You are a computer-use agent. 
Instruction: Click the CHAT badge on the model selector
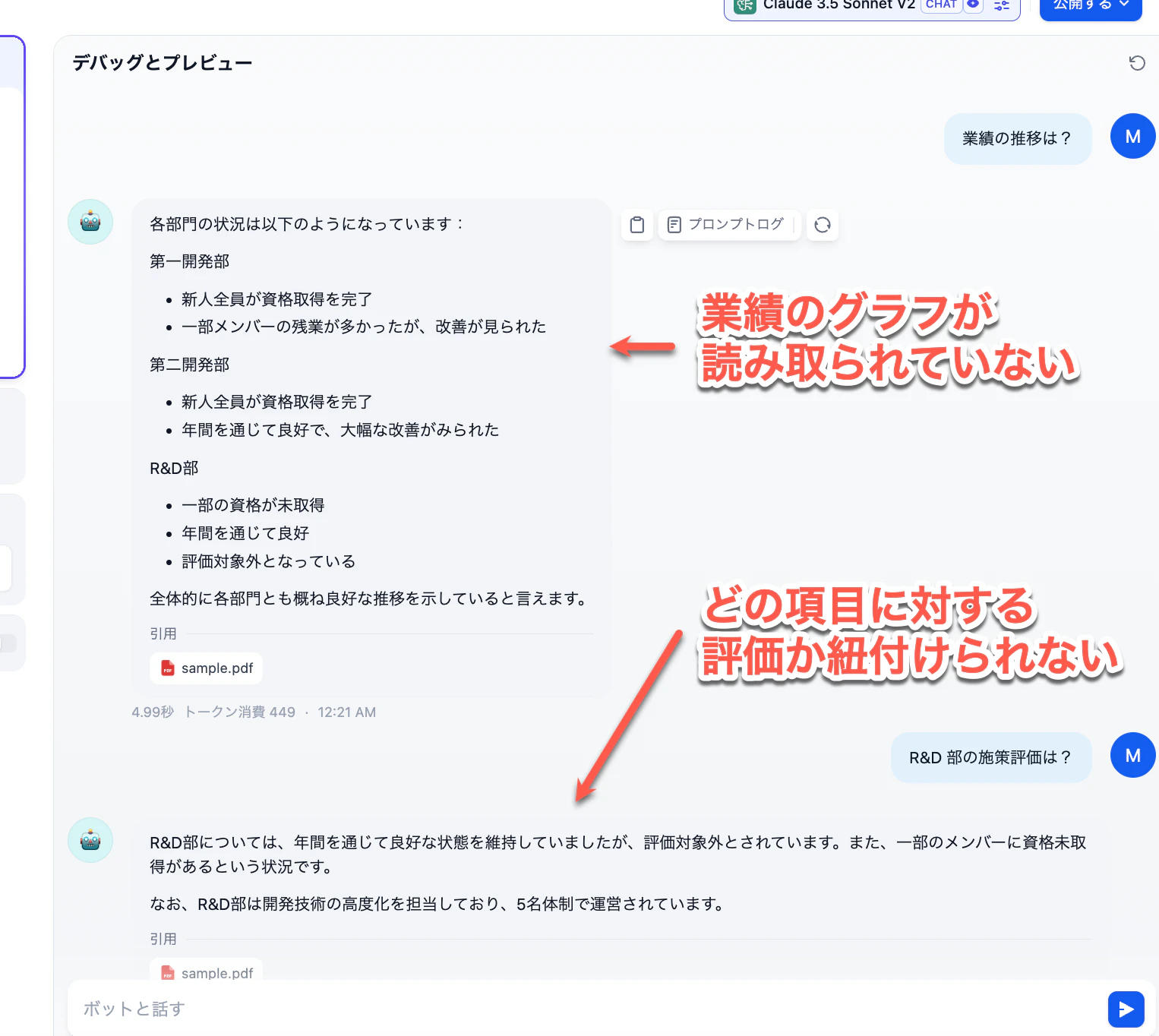[941, 5]
